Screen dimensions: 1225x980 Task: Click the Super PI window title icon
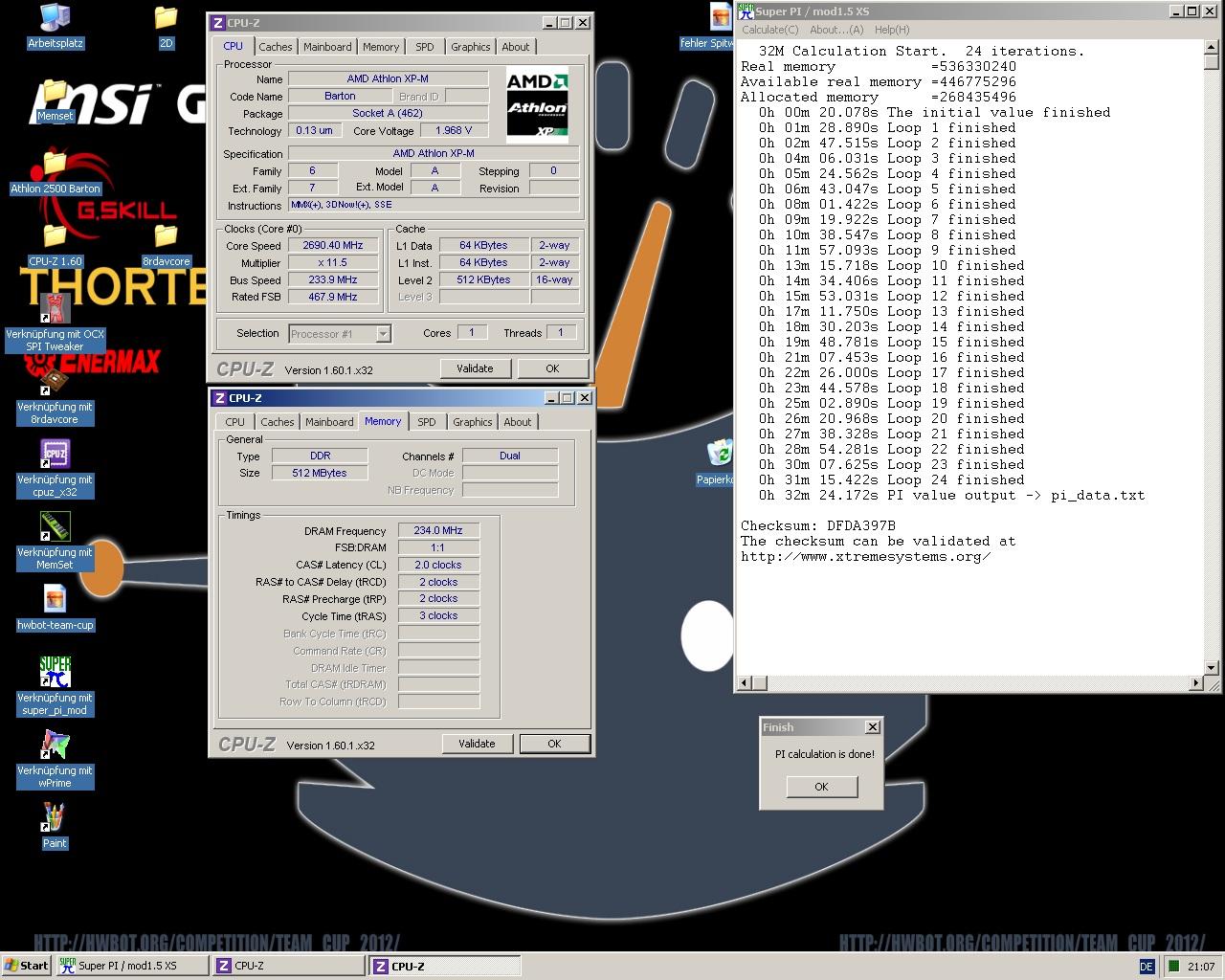746,11
